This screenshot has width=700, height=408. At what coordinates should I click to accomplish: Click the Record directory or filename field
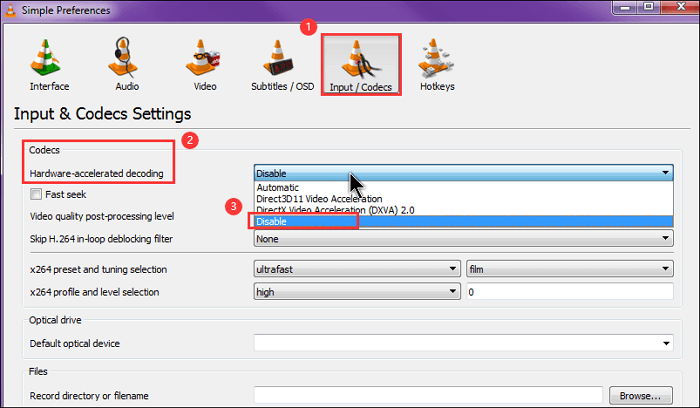pos(428,396)
